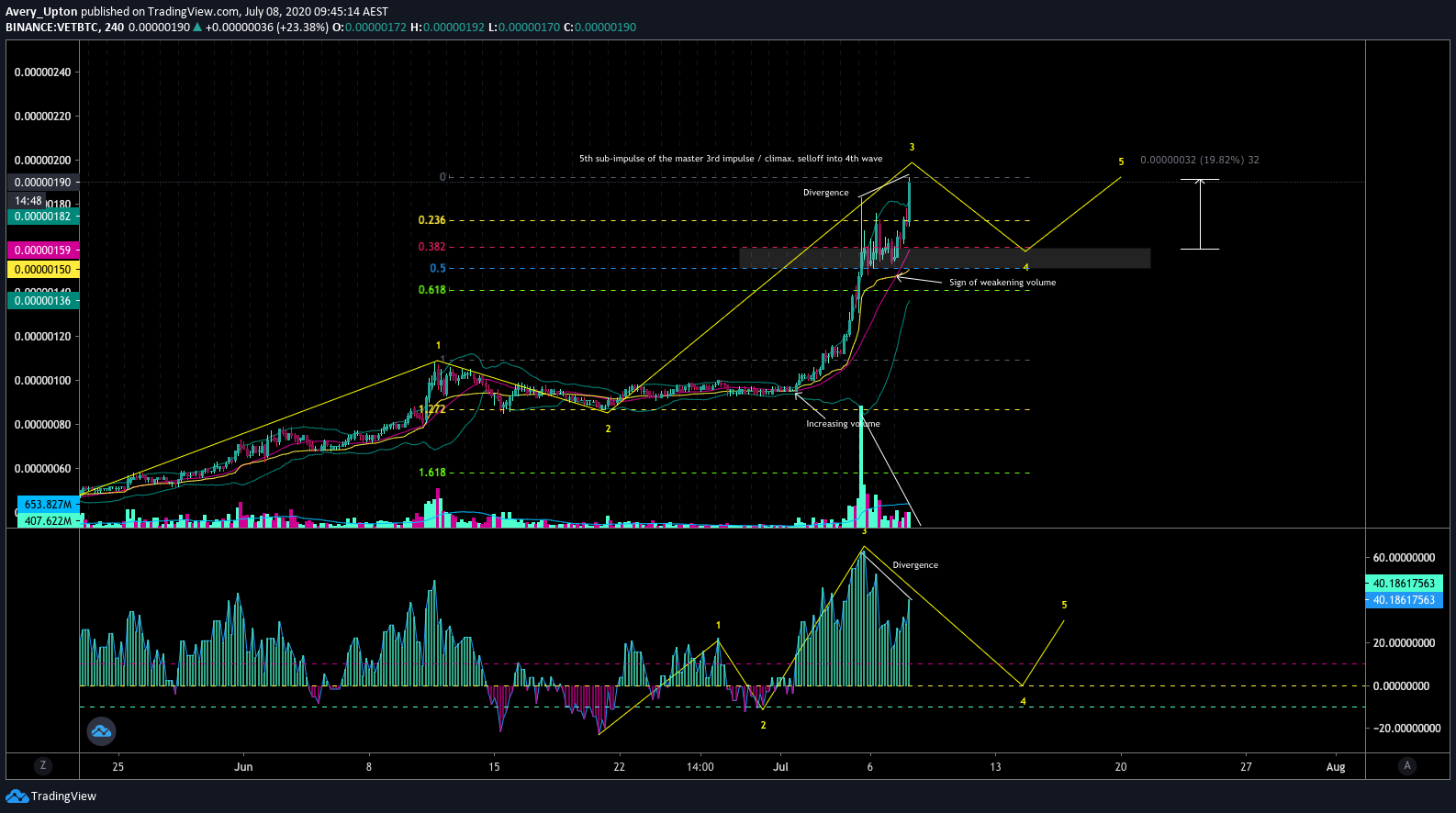Click the white price range measurement bracket

(1200, 214)
